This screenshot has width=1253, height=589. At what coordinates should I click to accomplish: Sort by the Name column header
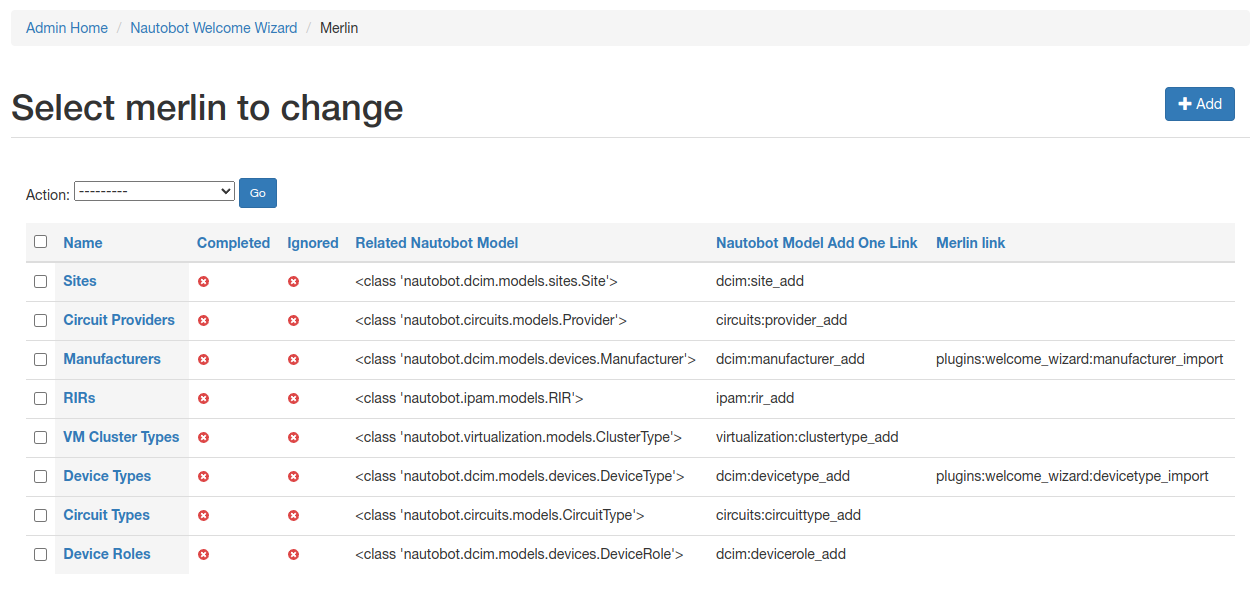point(82,243)
